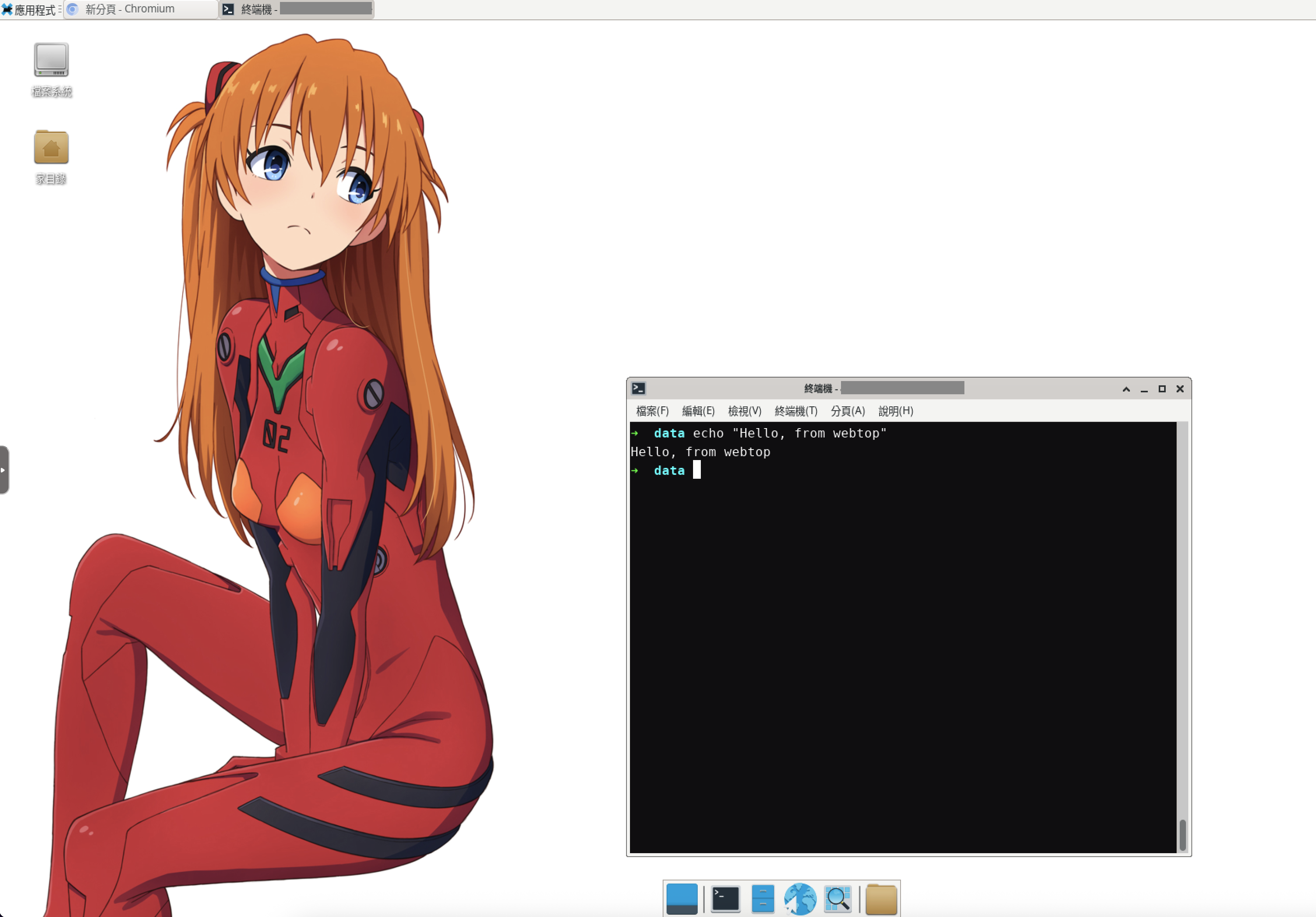1316x917 pixels.
Task: Click the terminal vertical scrollbar handle
Action: 1182,834
